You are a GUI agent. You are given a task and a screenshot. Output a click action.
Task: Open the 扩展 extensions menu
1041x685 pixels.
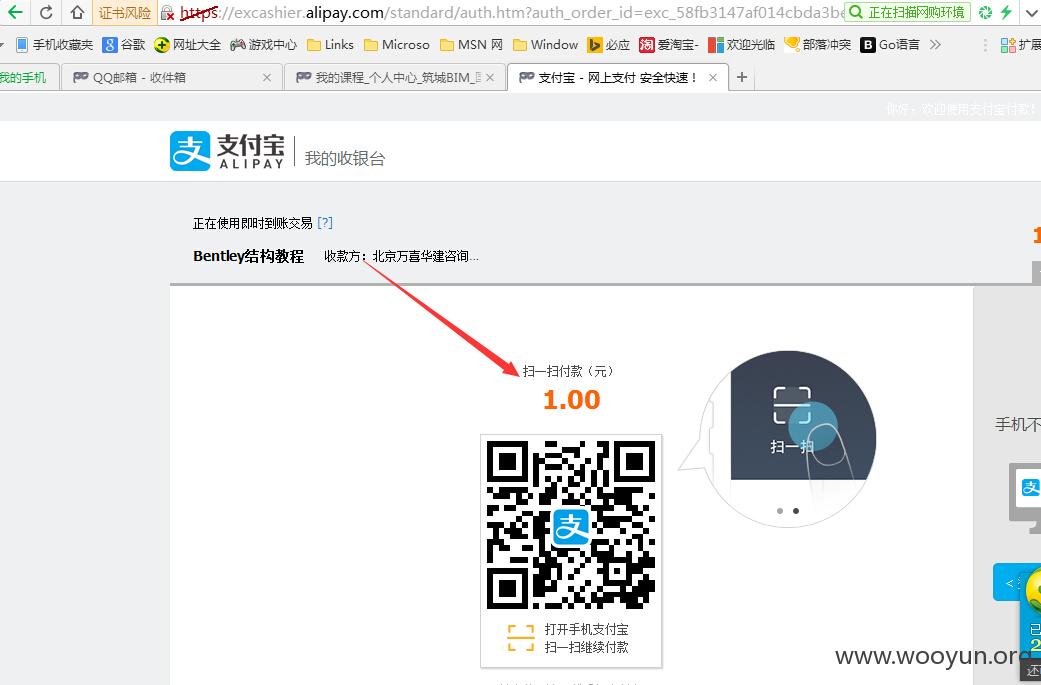[x=1021, y=44]
